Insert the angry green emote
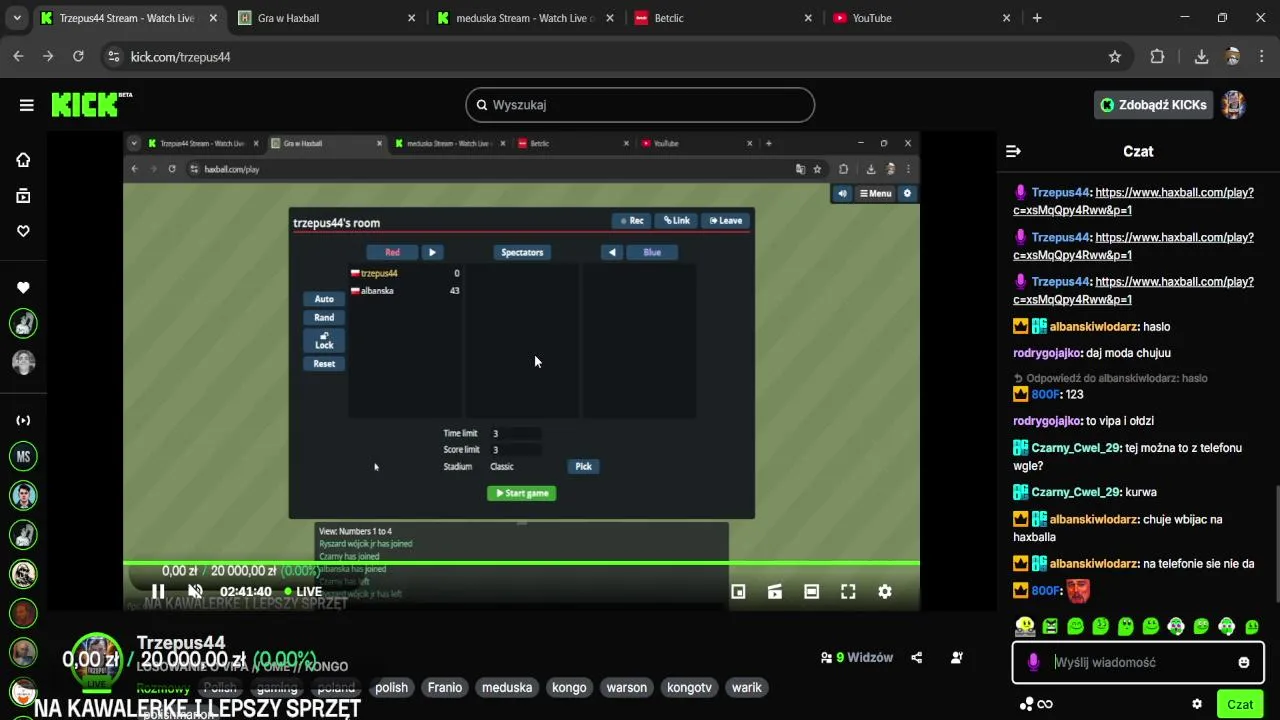1280x720 pixels. click(x=1050, y=626)
